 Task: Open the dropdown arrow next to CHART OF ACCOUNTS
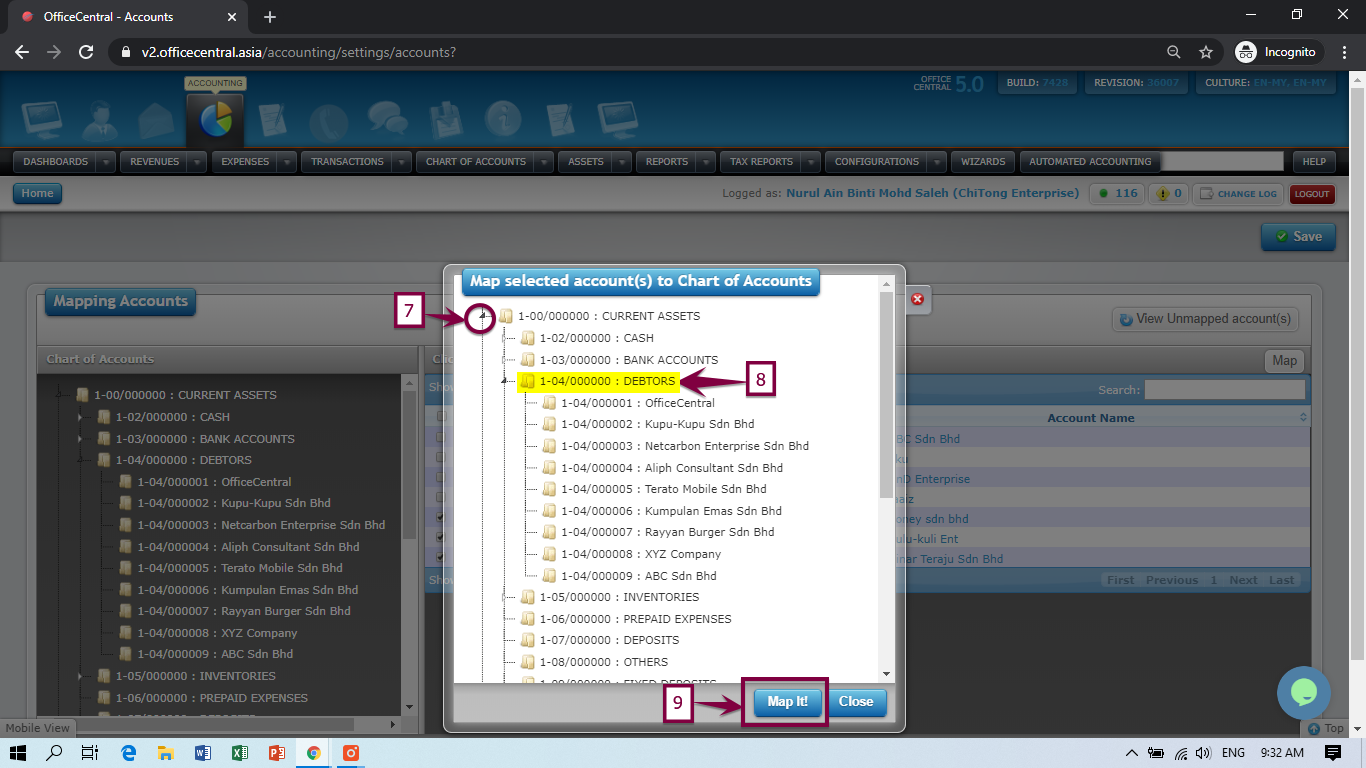click(543, 162)
